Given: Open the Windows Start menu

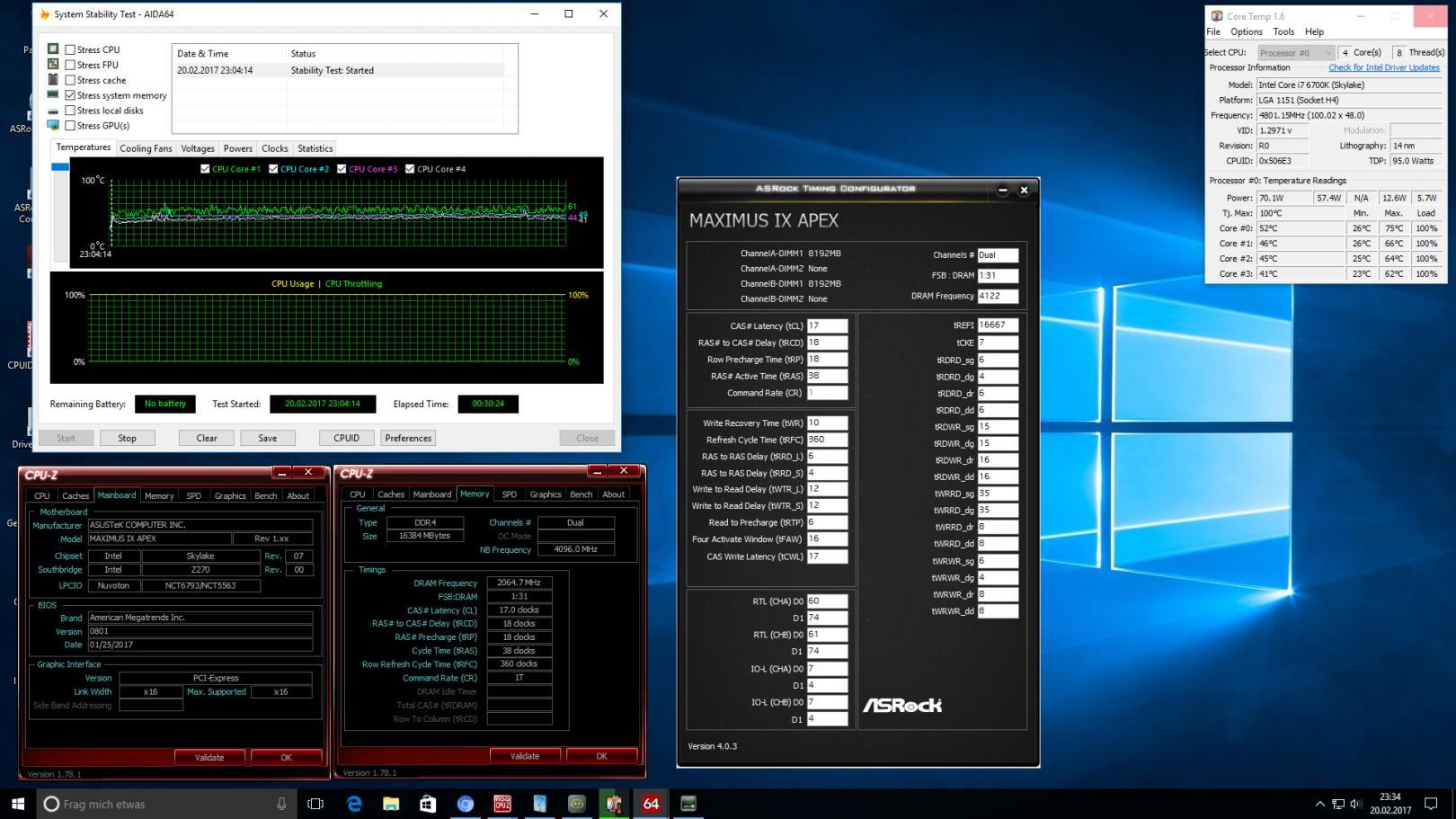Looking at the screenshot, I should coord(18,804).
